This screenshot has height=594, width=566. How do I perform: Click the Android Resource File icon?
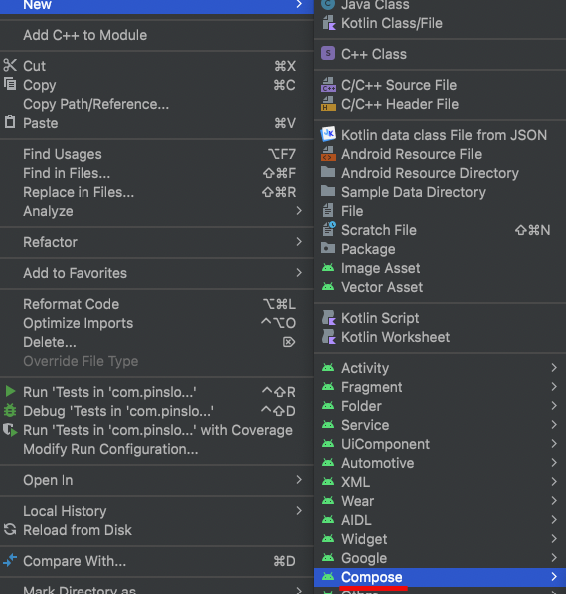(328, 154)
